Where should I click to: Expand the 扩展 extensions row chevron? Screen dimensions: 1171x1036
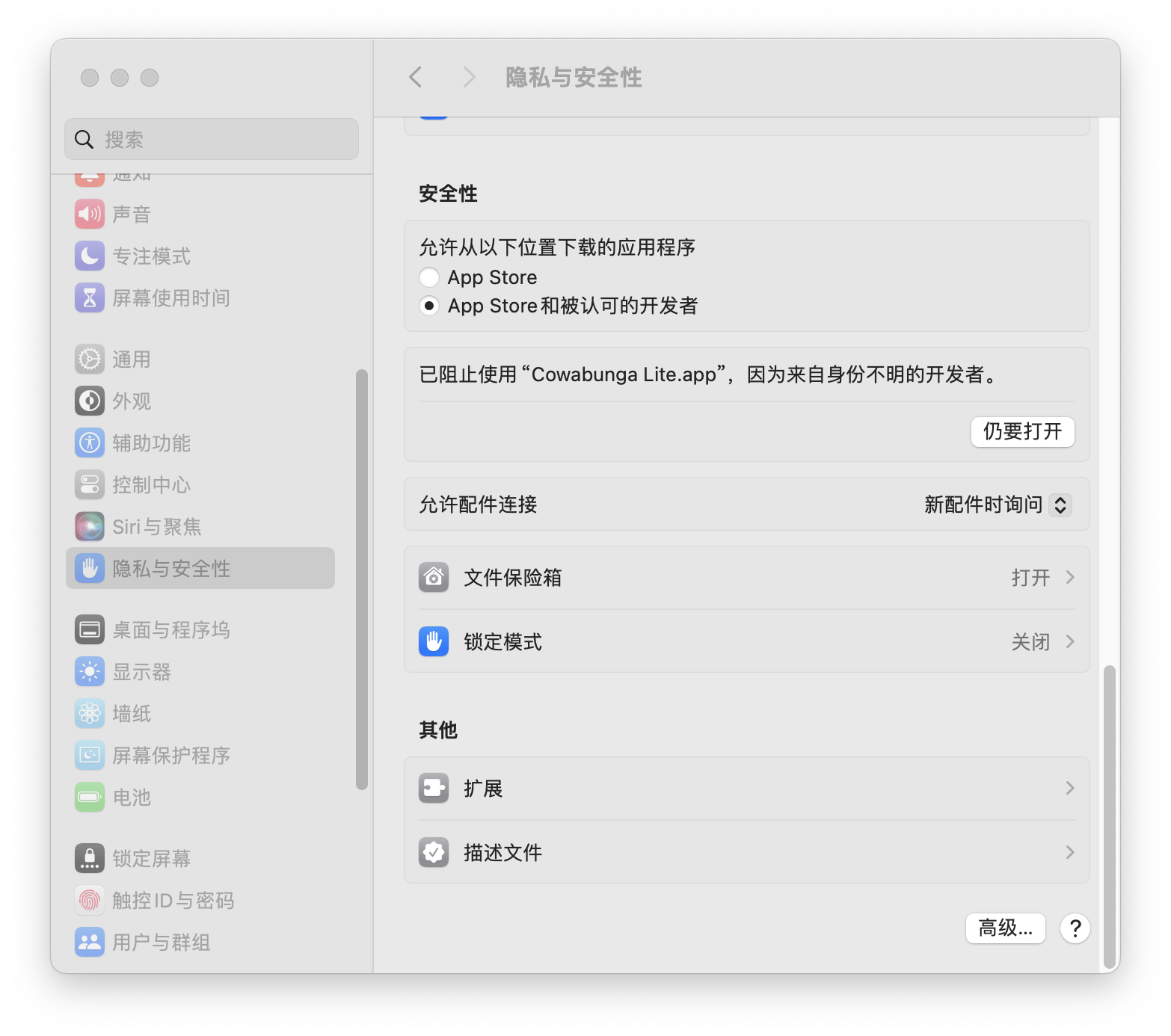(x=1069, y=789)
